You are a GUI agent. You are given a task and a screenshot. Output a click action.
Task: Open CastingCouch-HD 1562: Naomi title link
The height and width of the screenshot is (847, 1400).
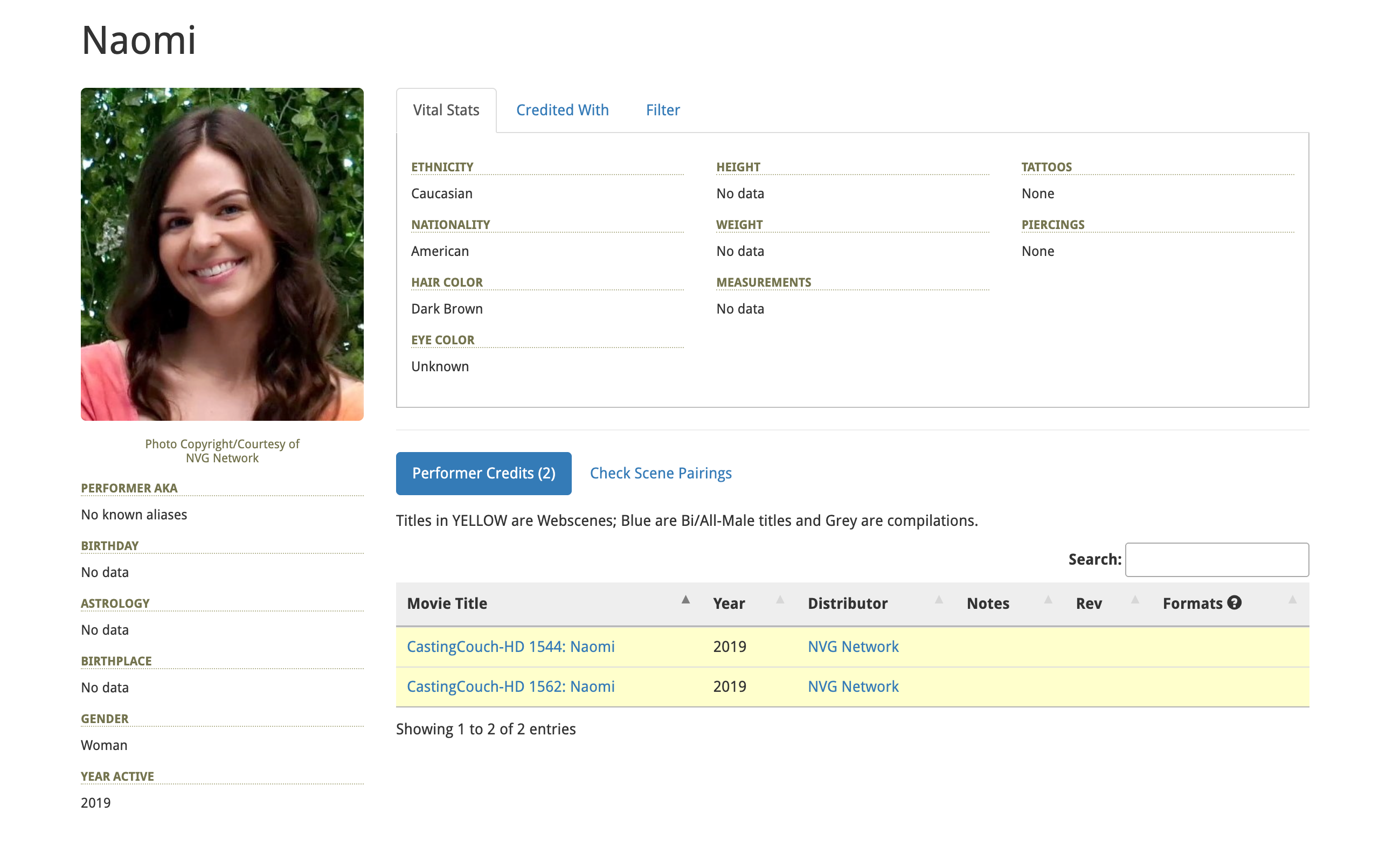pyautogui.click(x=510, y=686)
